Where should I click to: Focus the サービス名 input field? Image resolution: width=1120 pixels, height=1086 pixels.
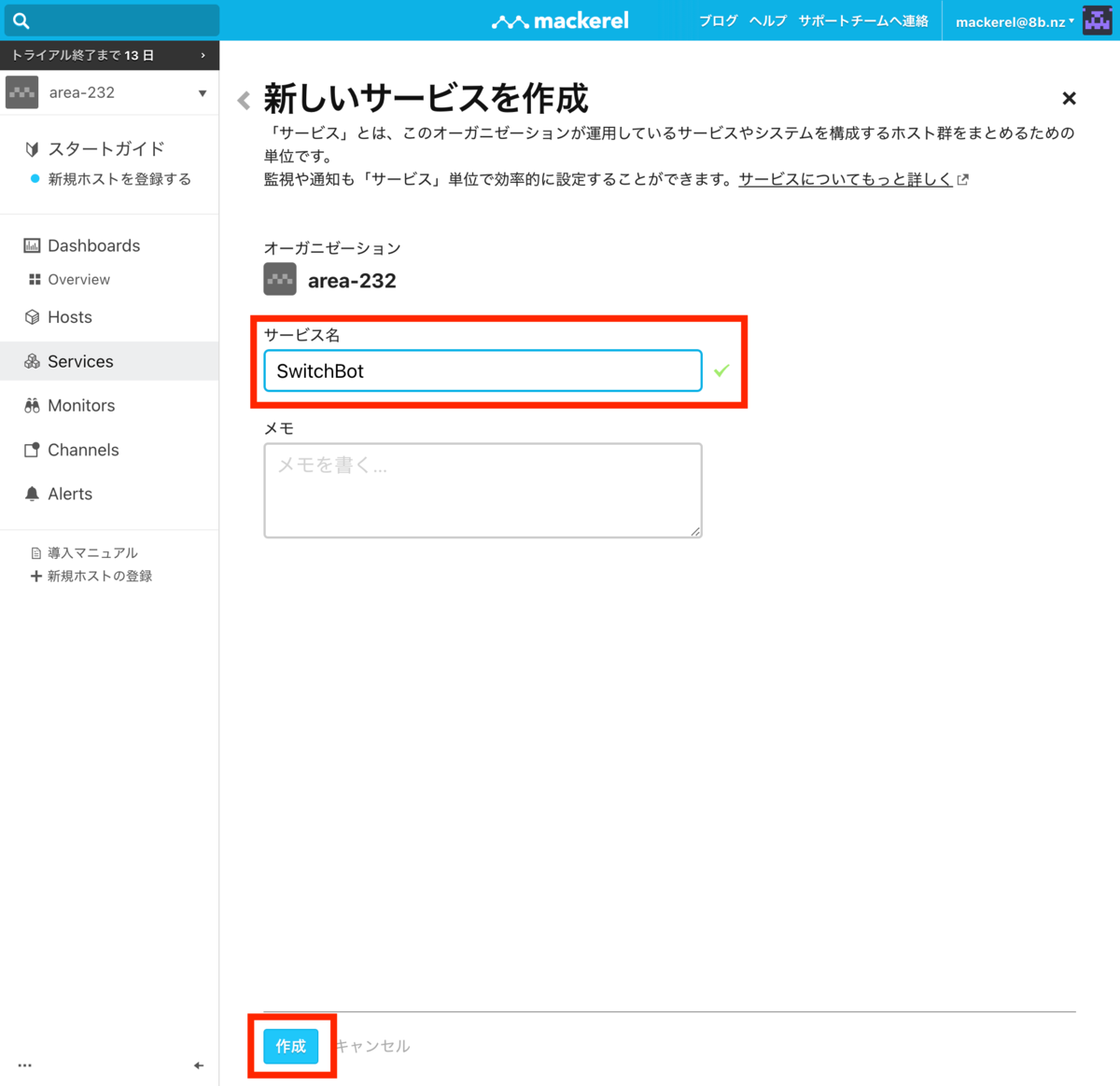(x=483, y=370)
